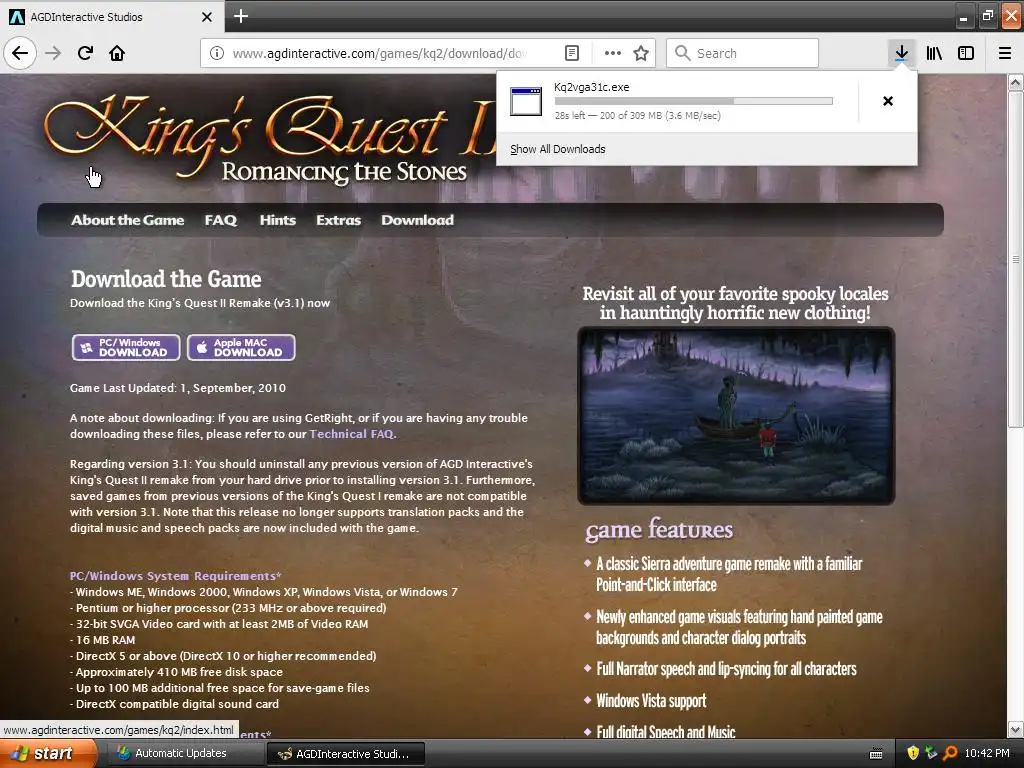Viewport: 1024px width, 768px height.
Task: Open page actions three-dot menu
Action: pyautogui.click(x=613, y=53)
